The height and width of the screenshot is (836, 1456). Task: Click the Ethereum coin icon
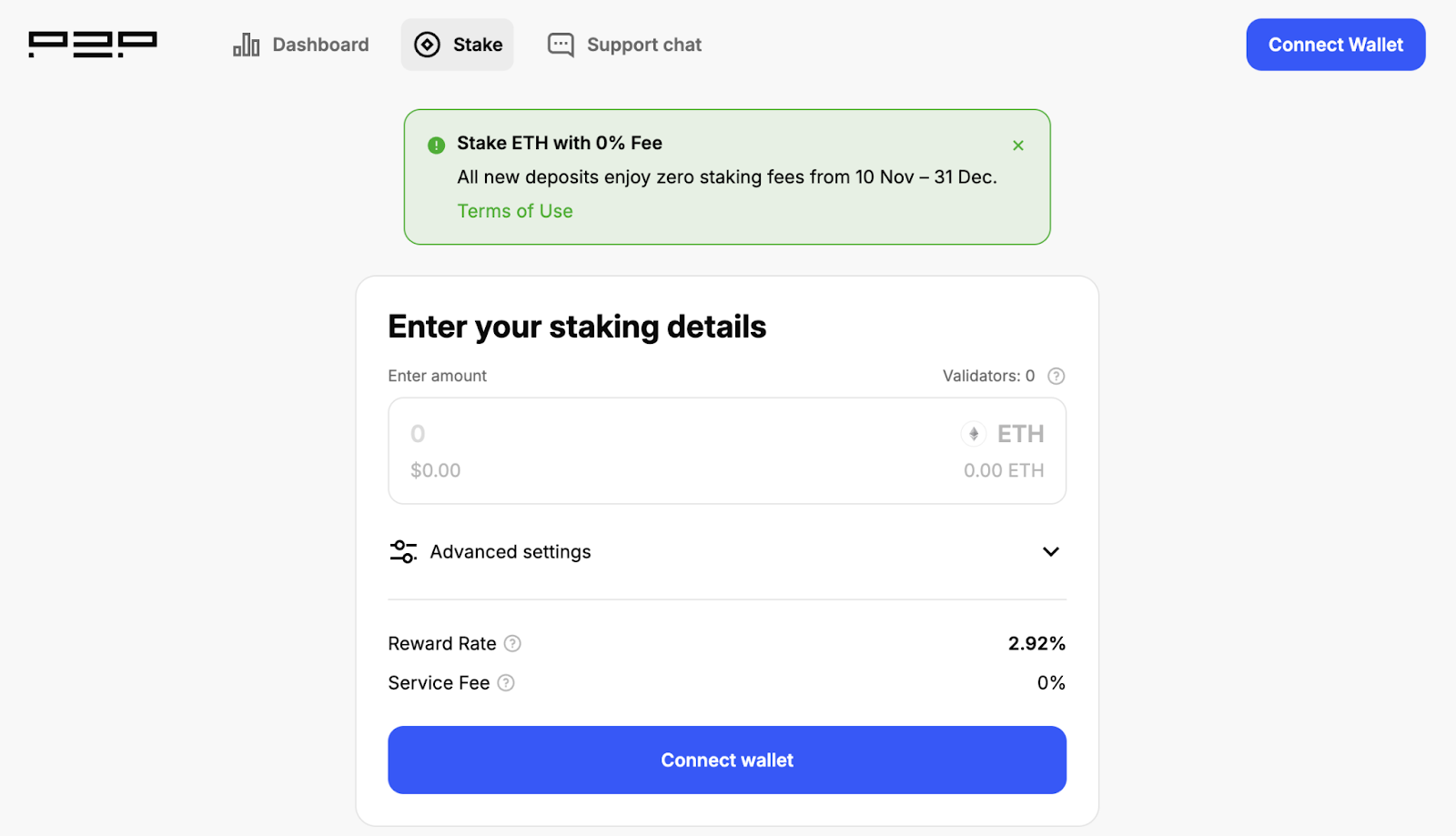click(x=974, y=434)
